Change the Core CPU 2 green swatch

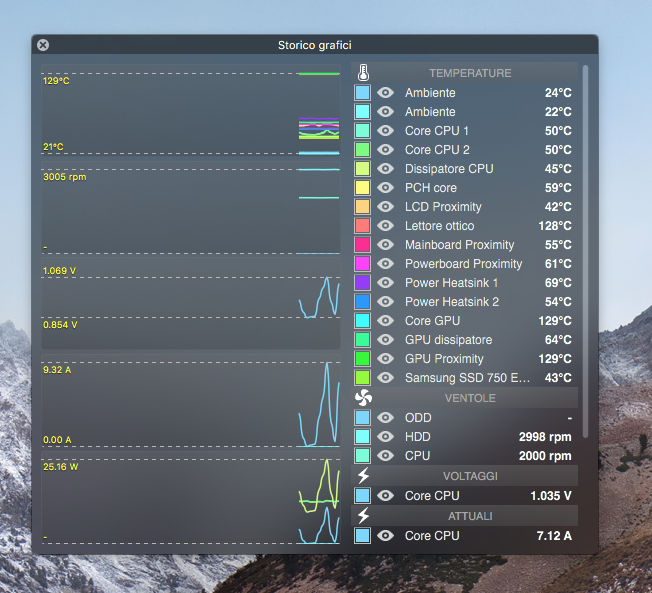(363, 149)
